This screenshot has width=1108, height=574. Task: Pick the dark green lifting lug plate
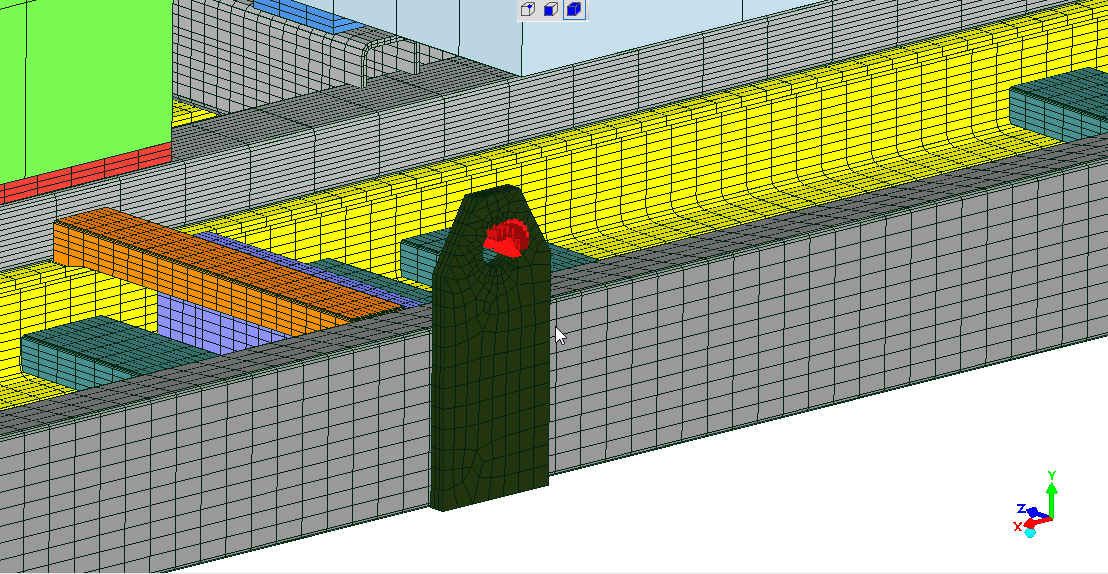tap(490, 368)
